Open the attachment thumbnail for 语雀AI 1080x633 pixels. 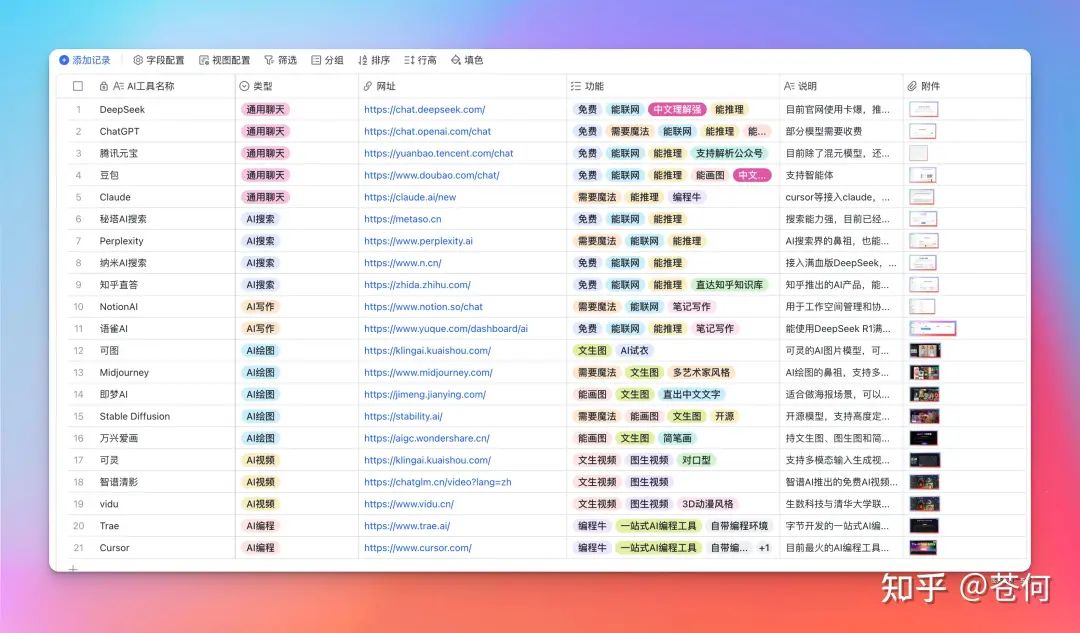(x=932, y=329)
